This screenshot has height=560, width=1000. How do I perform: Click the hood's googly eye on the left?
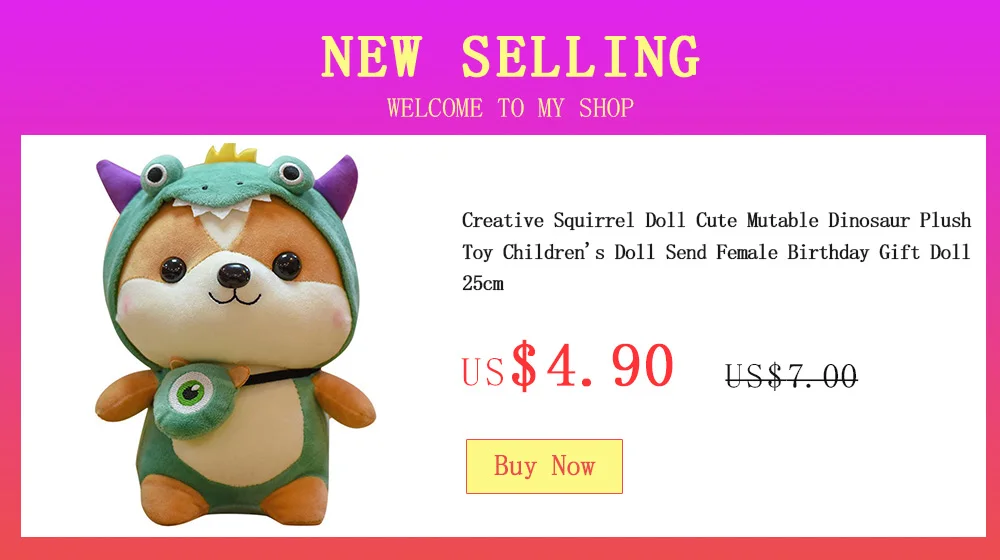156,174
